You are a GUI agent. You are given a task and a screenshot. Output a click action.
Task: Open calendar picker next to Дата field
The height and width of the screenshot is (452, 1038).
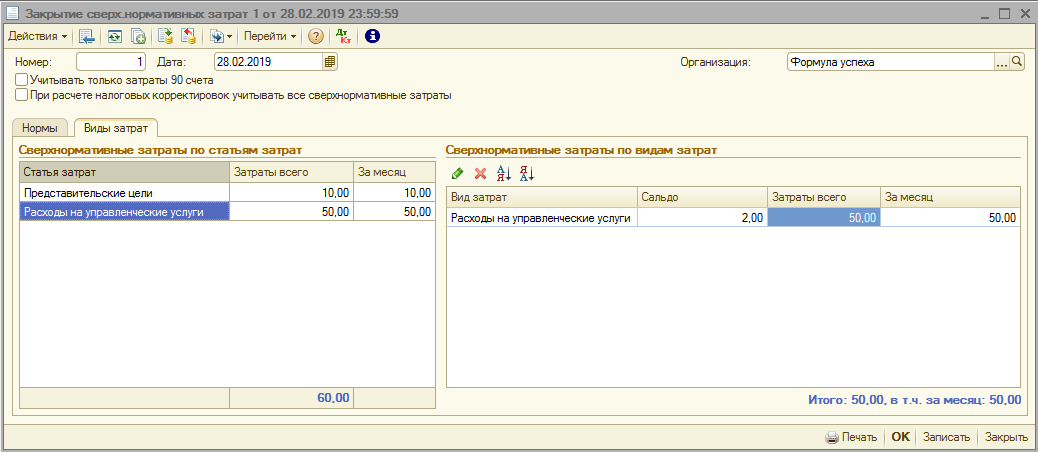click(330, 62)
